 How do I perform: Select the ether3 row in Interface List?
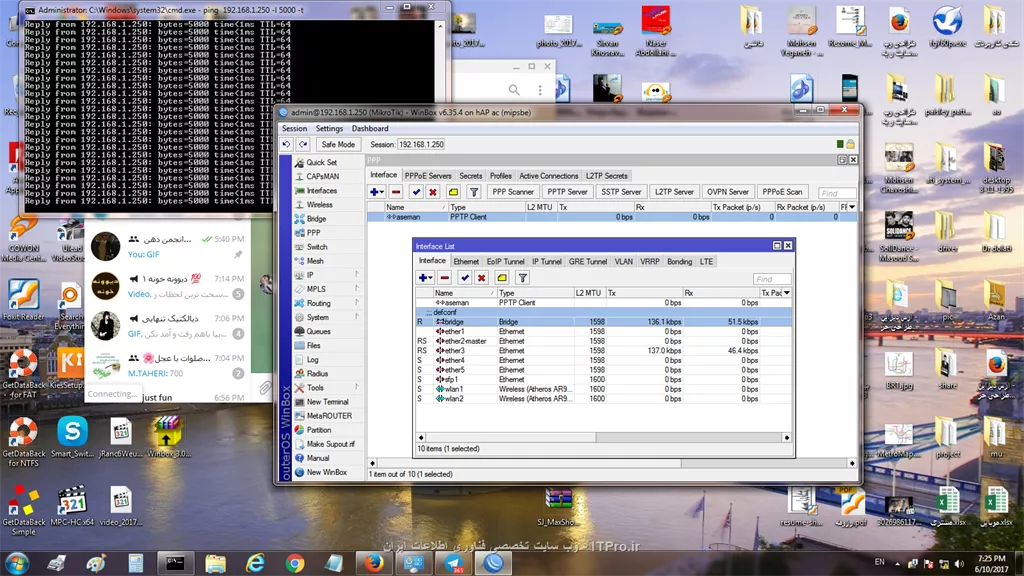603,351
